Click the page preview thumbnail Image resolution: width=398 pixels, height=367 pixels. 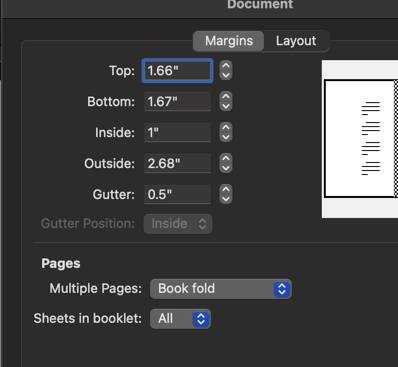pyautogui.click(x=360, y=139)
